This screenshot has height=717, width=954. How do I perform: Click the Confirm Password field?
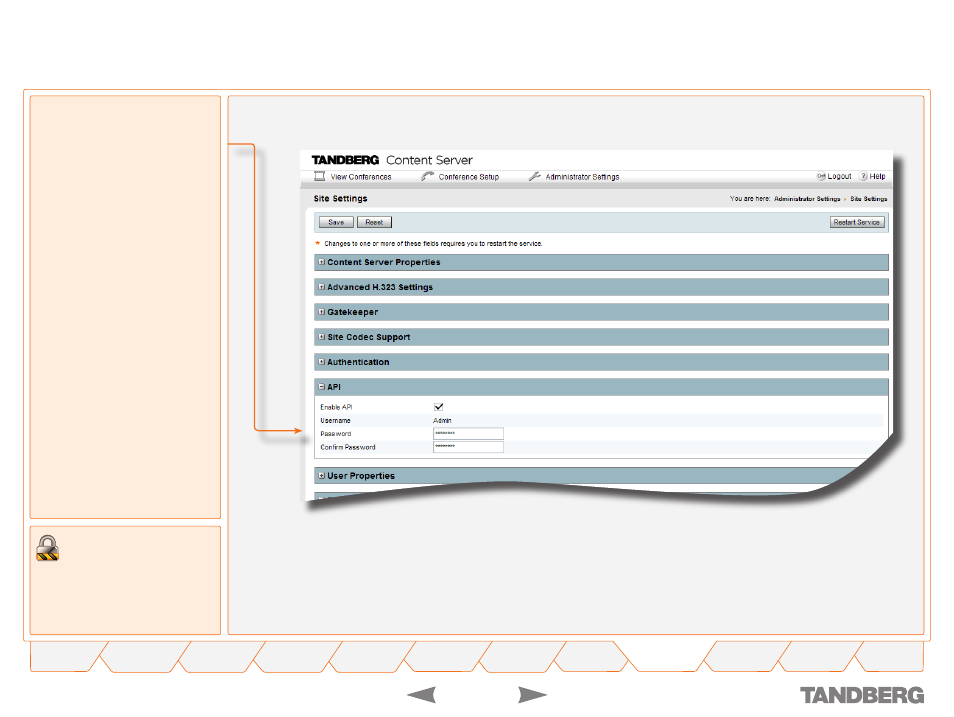[x=468, y=447]
